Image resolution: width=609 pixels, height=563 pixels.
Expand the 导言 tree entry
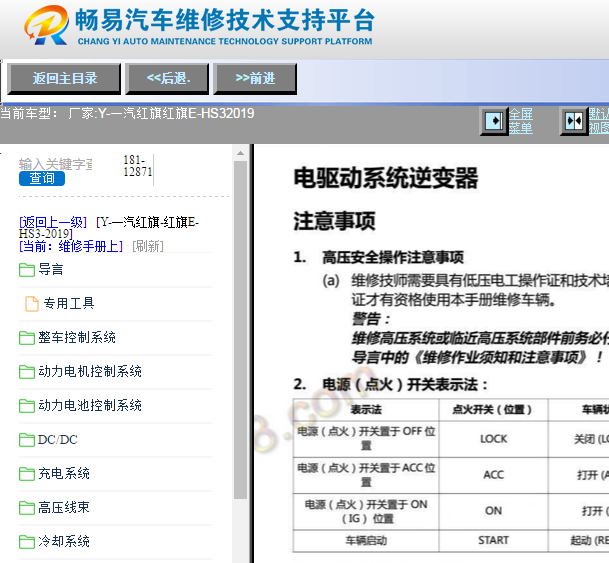50,269
